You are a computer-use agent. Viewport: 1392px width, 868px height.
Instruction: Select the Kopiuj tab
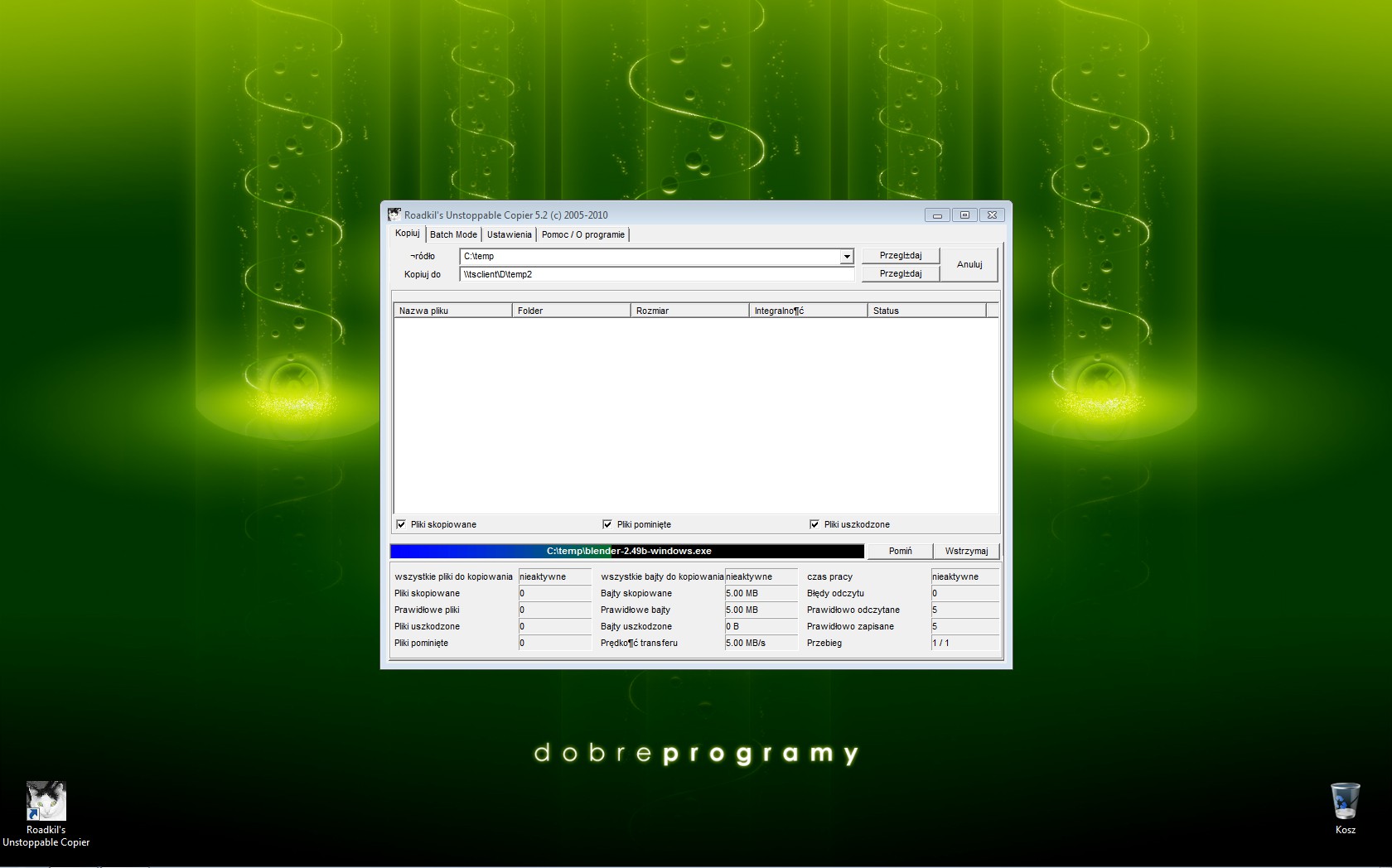pyautogui.click(x=407, y=234)
